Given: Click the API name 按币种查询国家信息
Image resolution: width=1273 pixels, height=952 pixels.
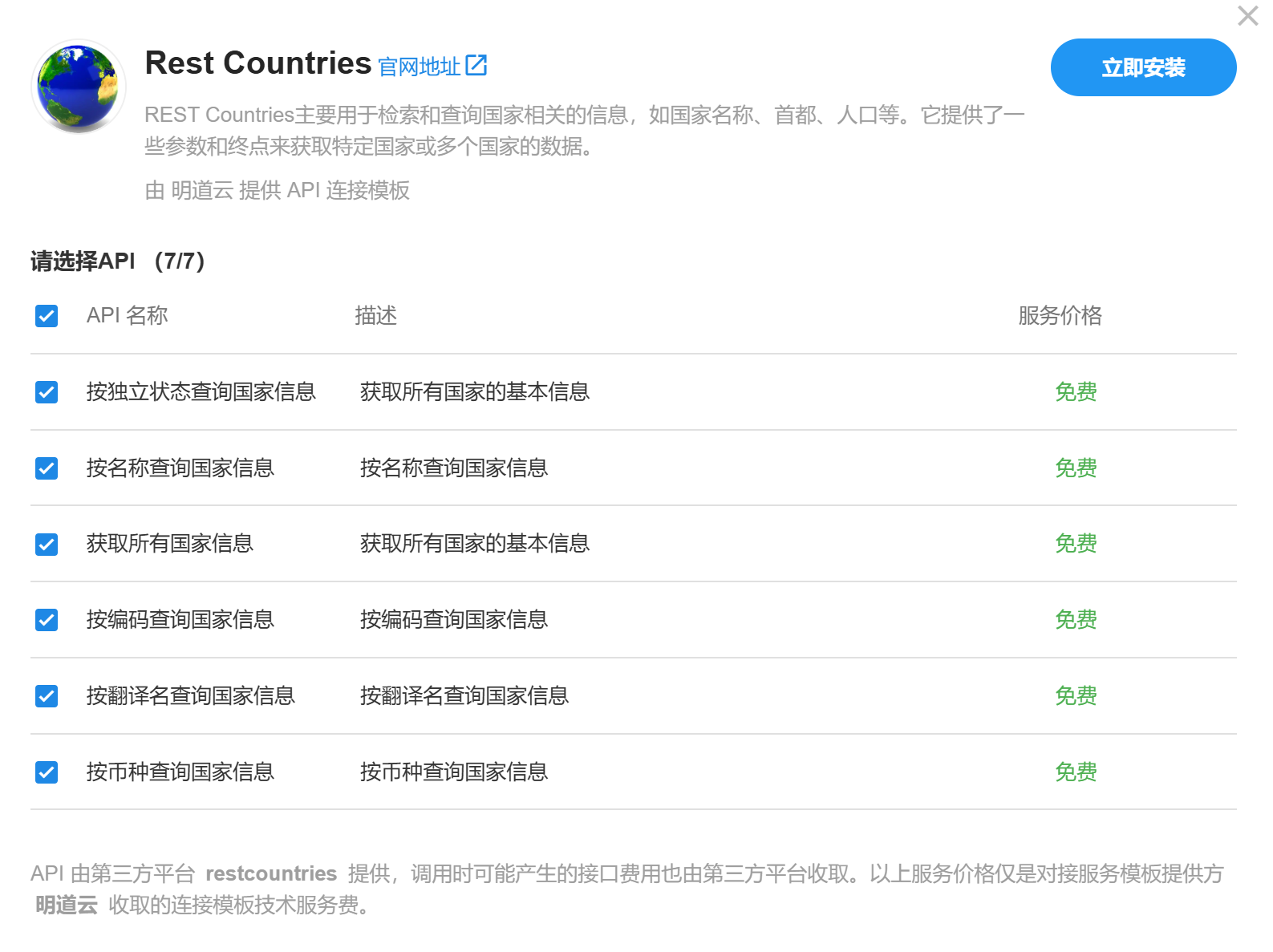Looking at the screenshot, I should point(180,772).
